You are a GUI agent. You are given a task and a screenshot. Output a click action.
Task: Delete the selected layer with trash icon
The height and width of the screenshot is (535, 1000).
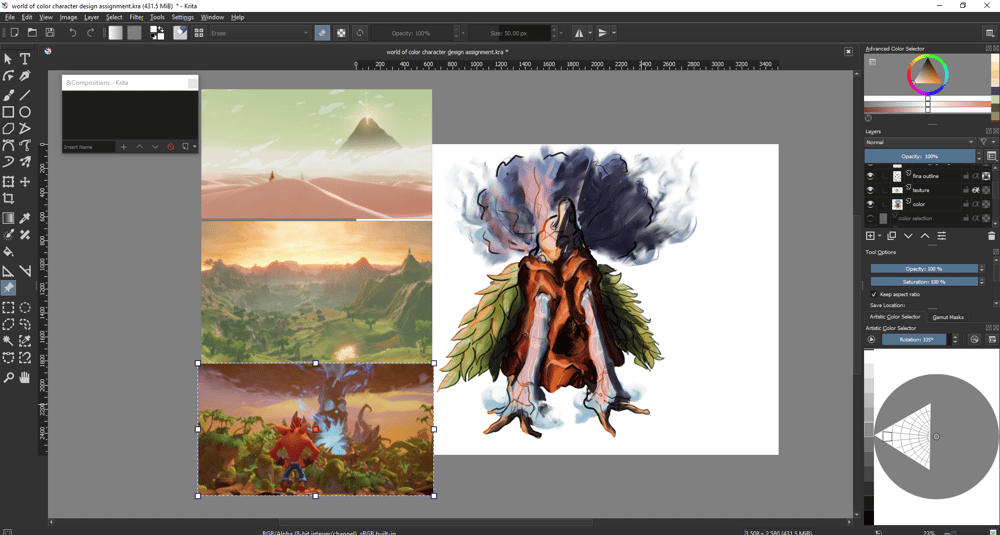(x=991, y=236)
